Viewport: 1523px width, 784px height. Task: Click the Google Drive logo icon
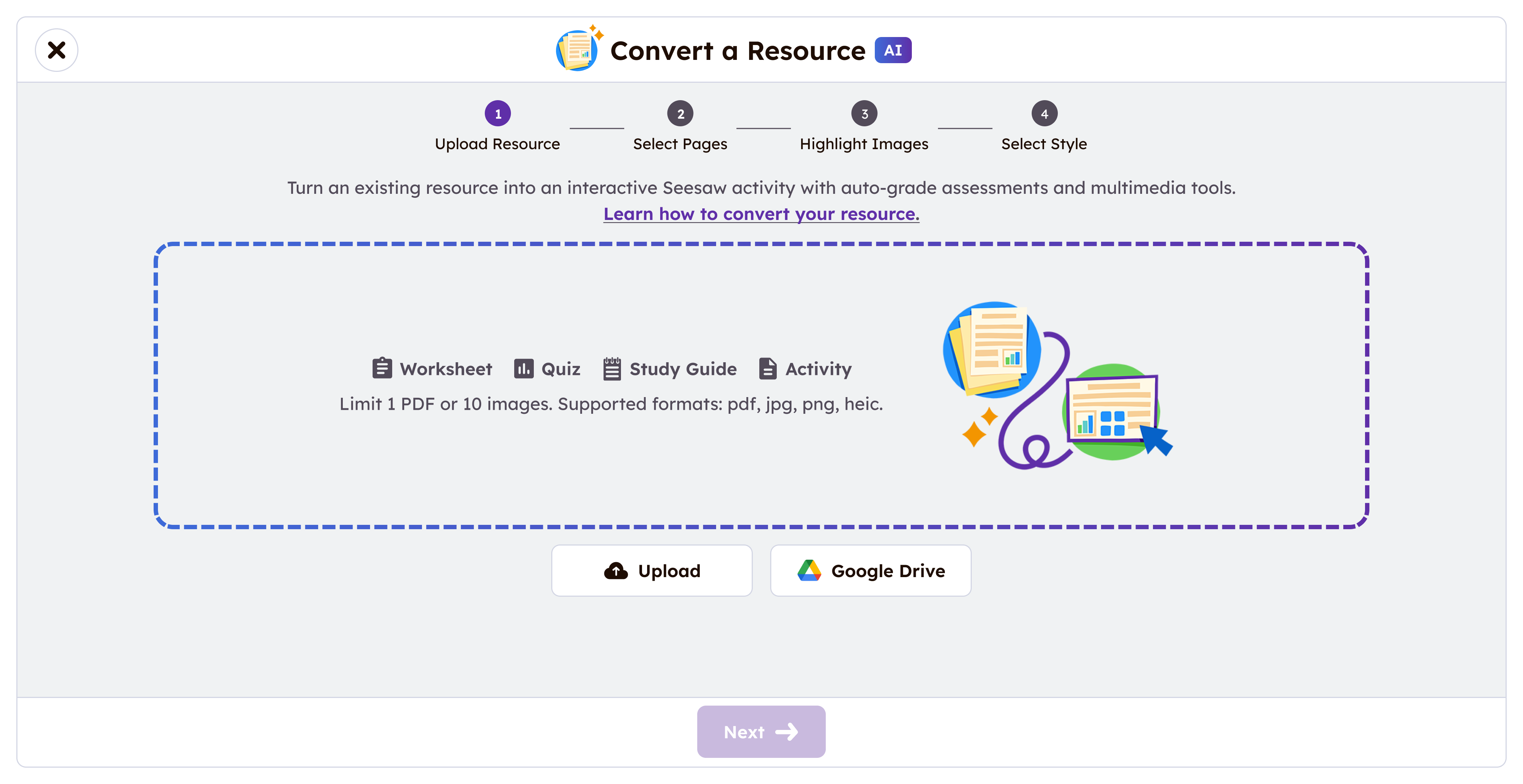tap(809, 571)
